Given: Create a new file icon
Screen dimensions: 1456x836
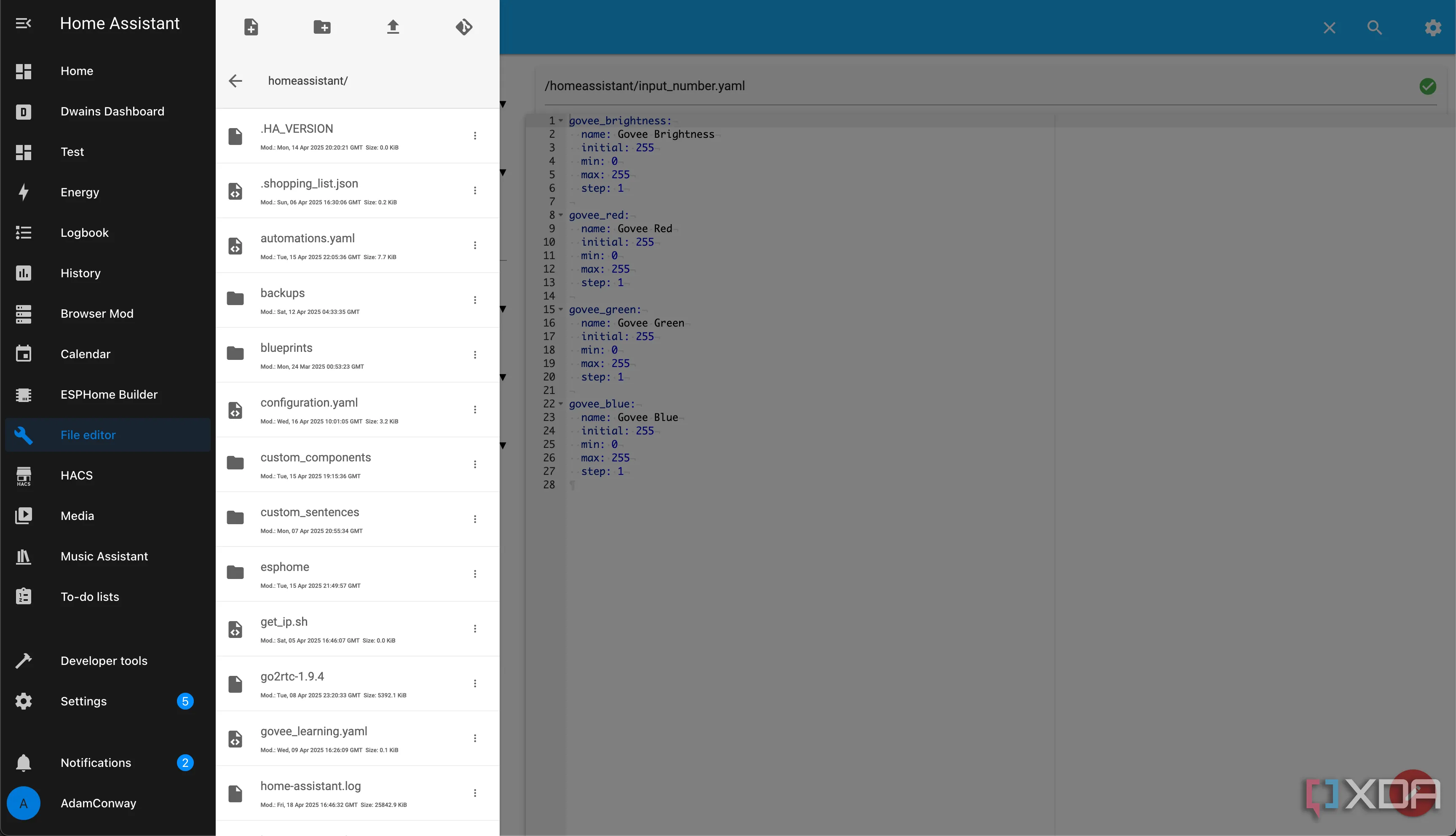Looking at the screenshot, I should [251, 27].
